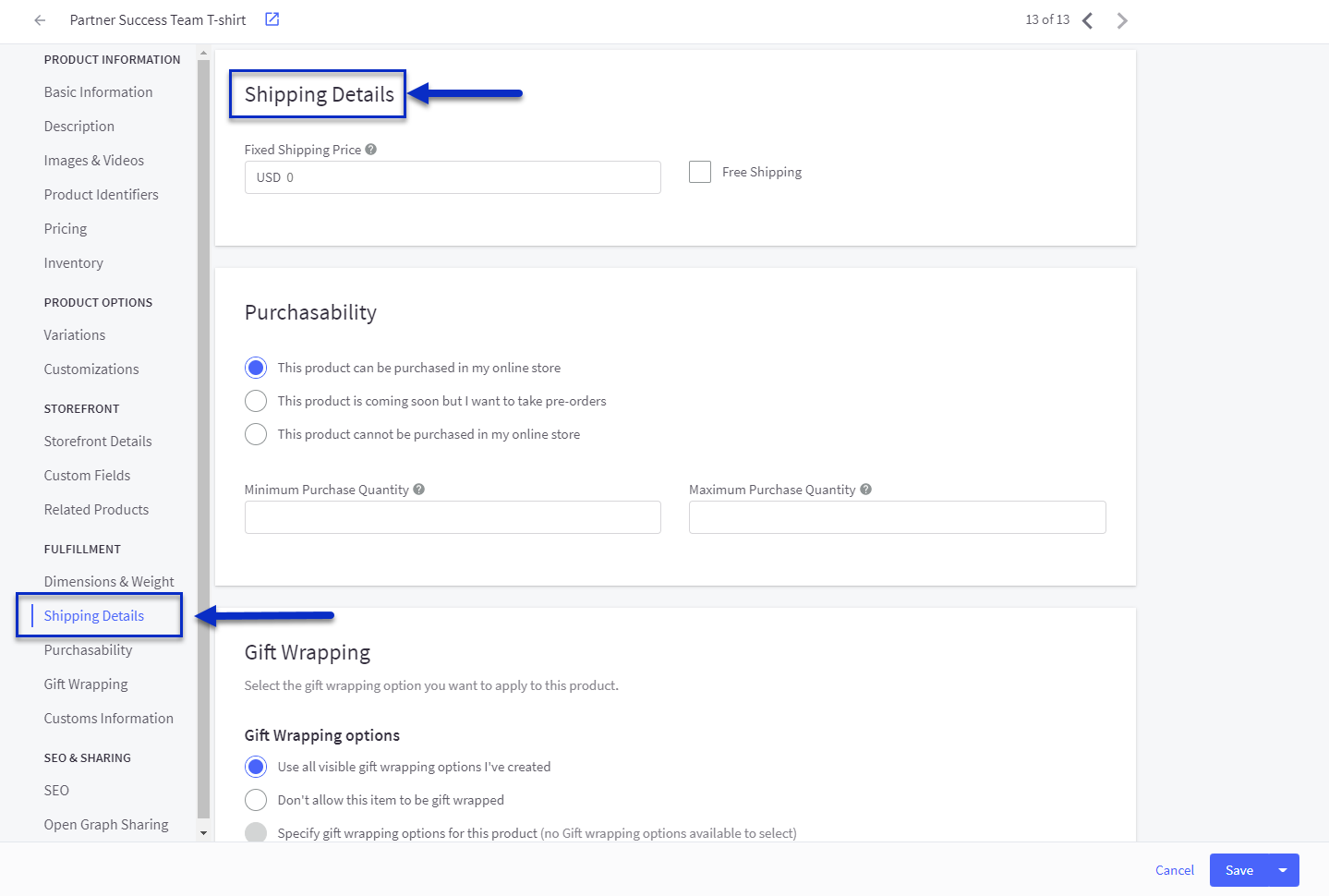This screenshot has width=1329, height=896.
Task: Go to previous product chevron
Action: [1088, 20]
